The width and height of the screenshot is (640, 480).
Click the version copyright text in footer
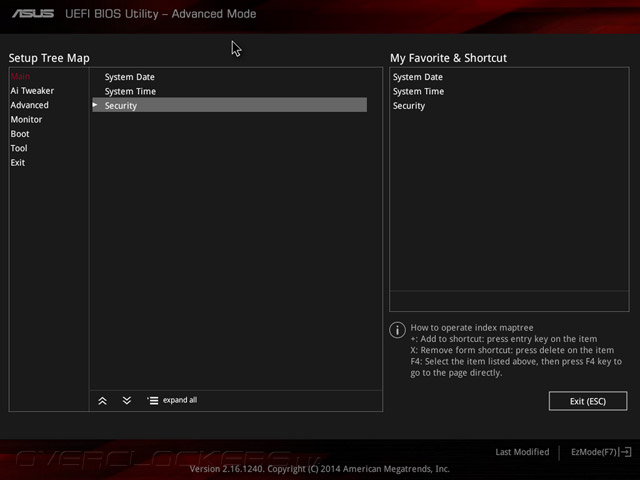tap(319, 469)
